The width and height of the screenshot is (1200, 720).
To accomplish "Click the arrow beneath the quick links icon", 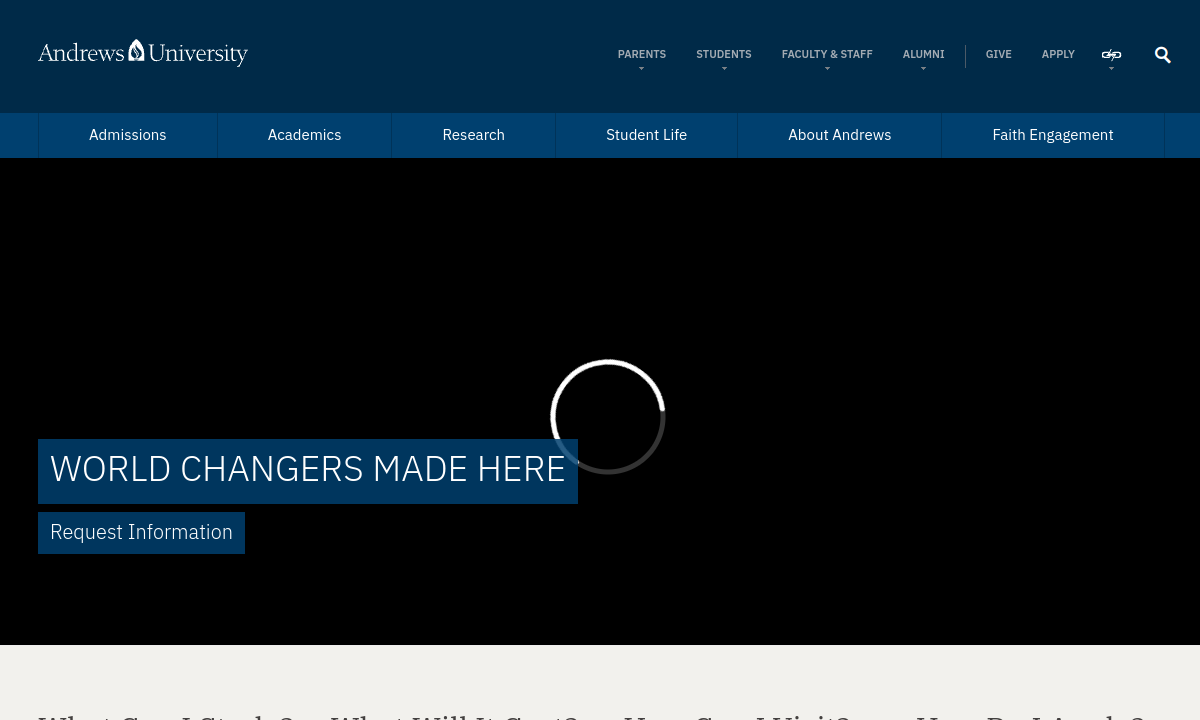I will (1111, 69).
